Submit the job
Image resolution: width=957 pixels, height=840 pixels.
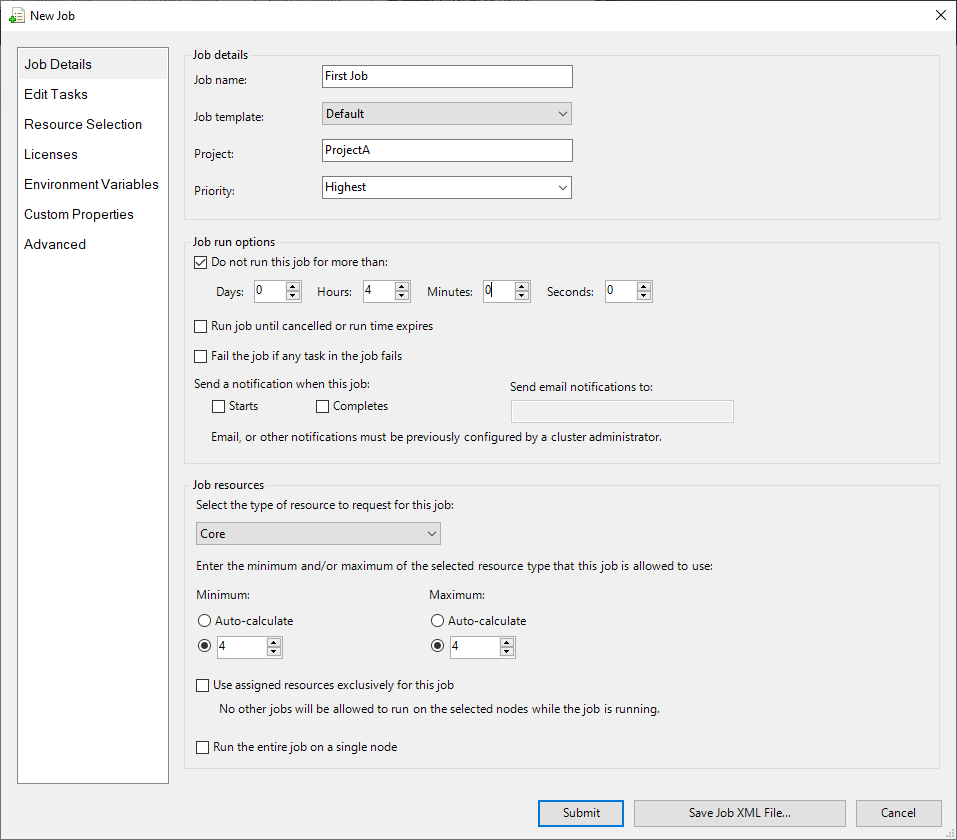click(x=580, y=813)
